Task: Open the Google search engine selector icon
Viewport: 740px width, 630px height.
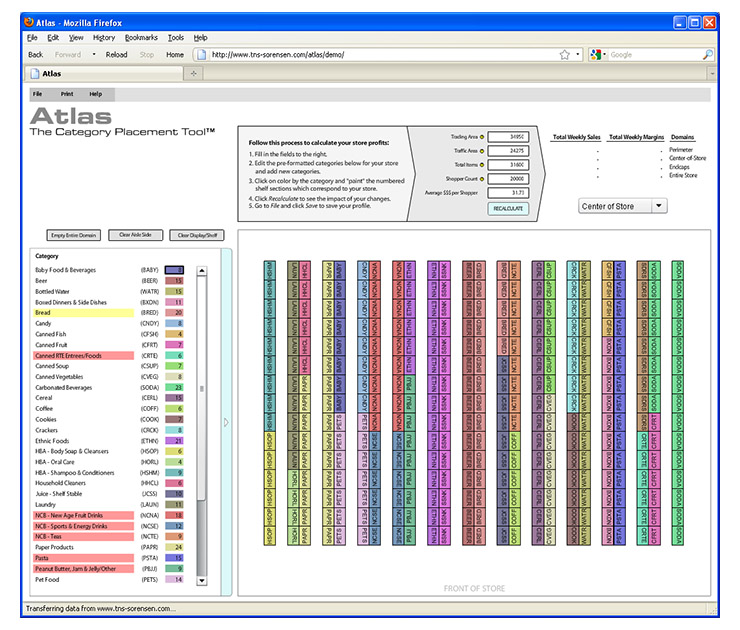Action: (x=596, y=55)
